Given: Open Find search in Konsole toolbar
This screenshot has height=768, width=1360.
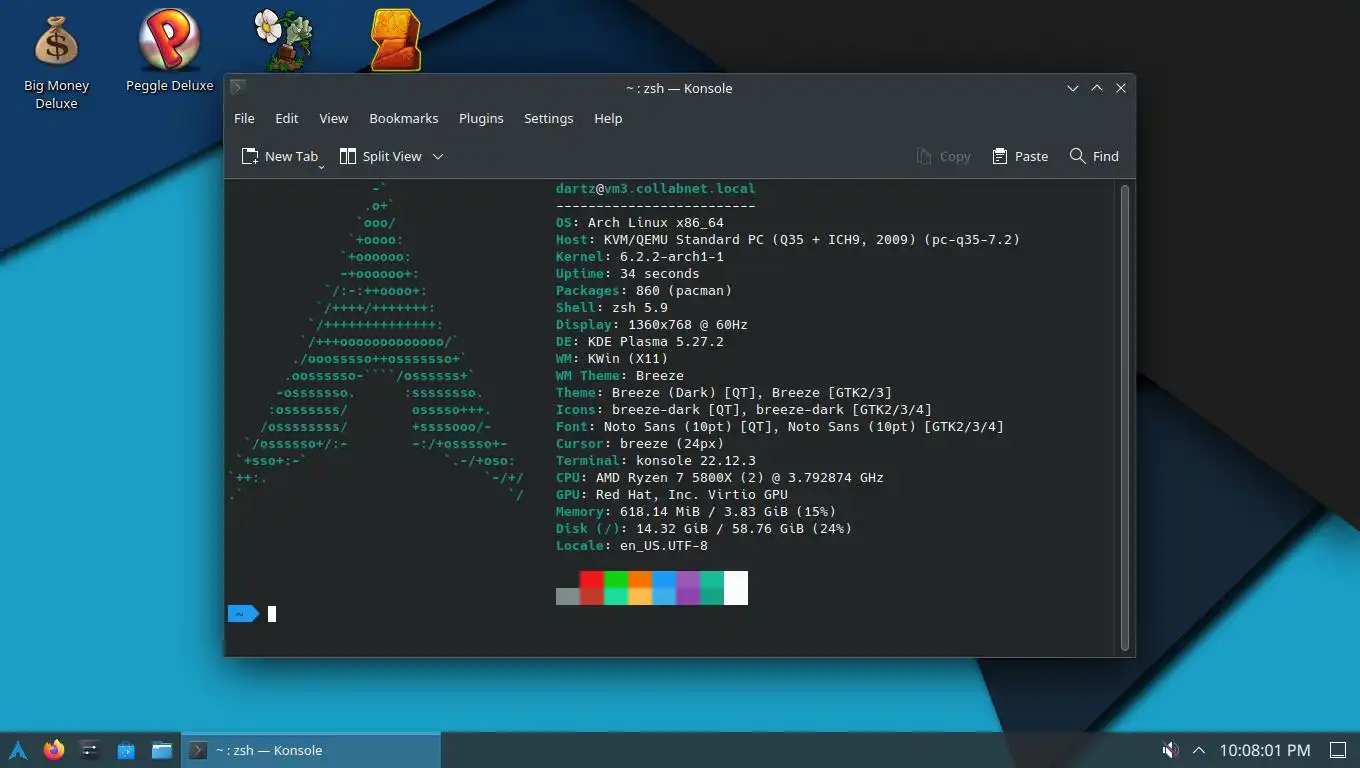Looking at the screenshot, I should [1094, 156].
